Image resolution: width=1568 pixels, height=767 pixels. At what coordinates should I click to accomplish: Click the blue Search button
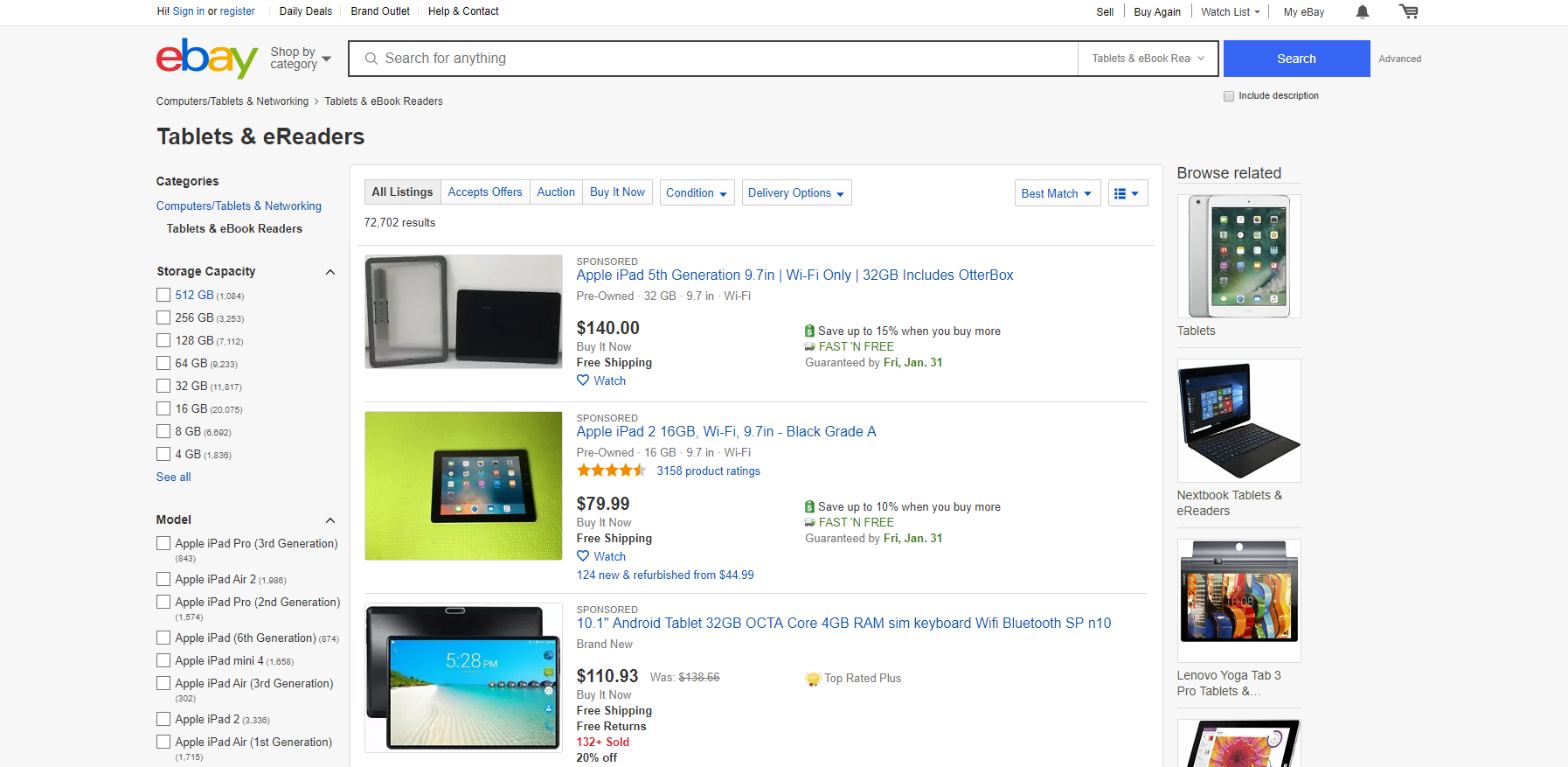pos(1296,59)
